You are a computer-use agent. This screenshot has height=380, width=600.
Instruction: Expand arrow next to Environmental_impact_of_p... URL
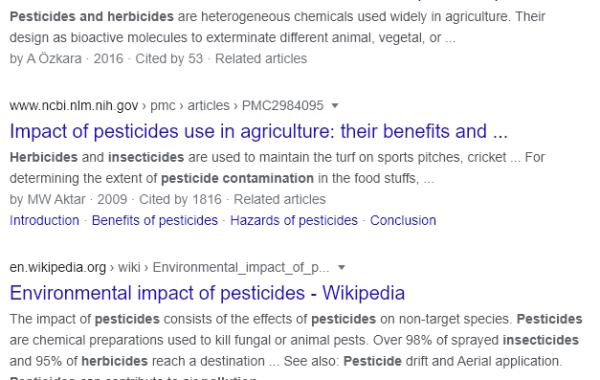pos(342,267)
